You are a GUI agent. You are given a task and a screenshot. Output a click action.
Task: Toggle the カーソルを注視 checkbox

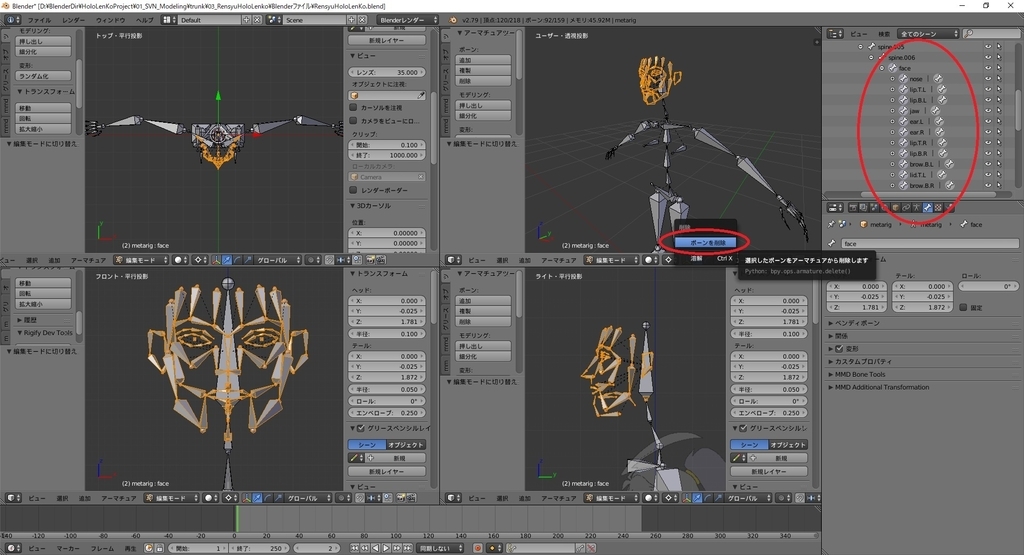click(353, 107)
